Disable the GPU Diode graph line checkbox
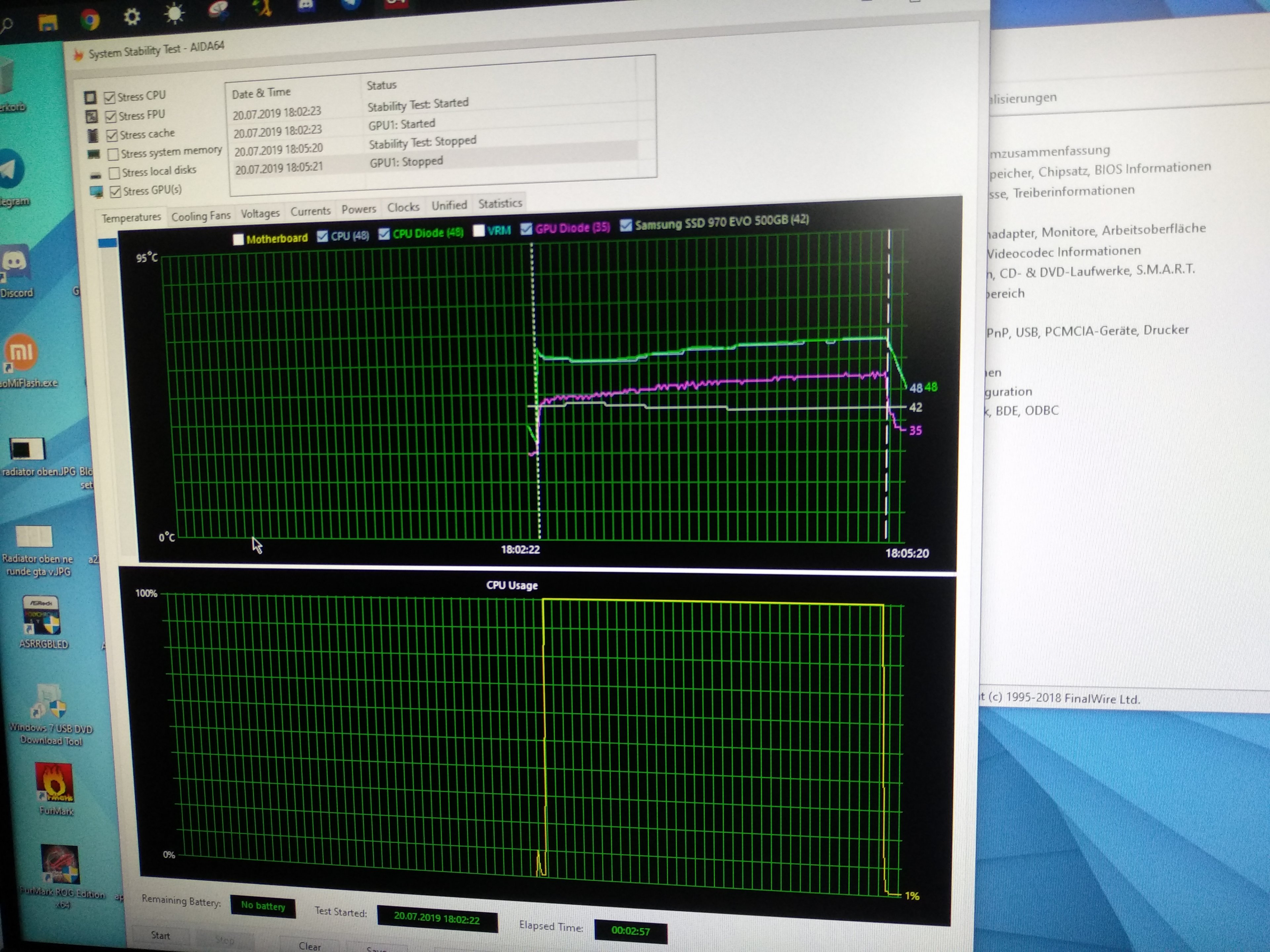The width and height of the screenshot is (1270, 952). click(526, 229)
